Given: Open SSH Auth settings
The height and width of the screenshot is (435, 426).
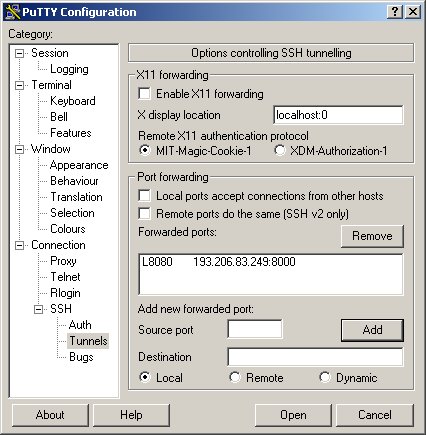Looking at the screenshot, I should tap(80, 325).
